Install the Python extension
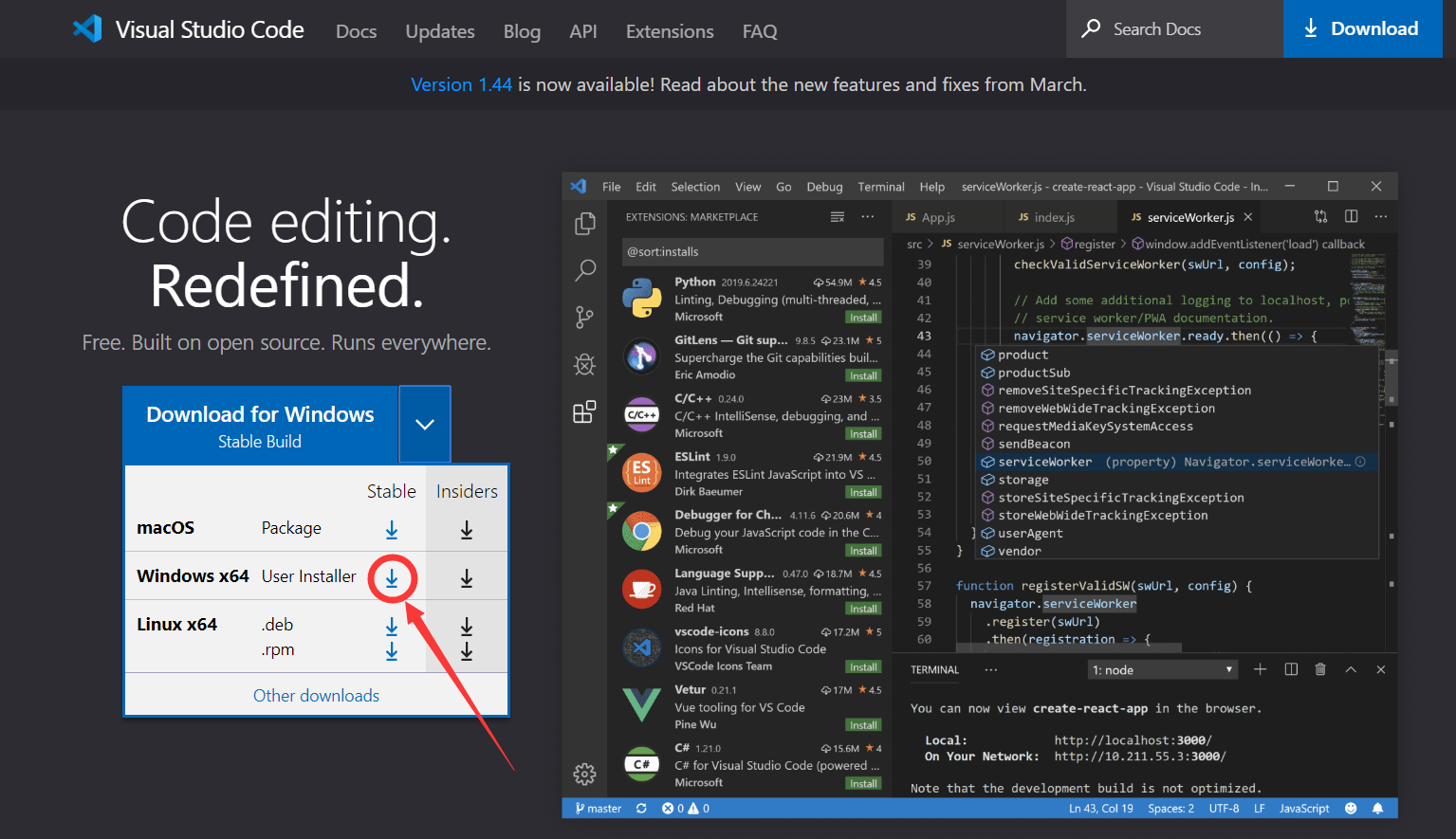 click(x=863, y=318)
